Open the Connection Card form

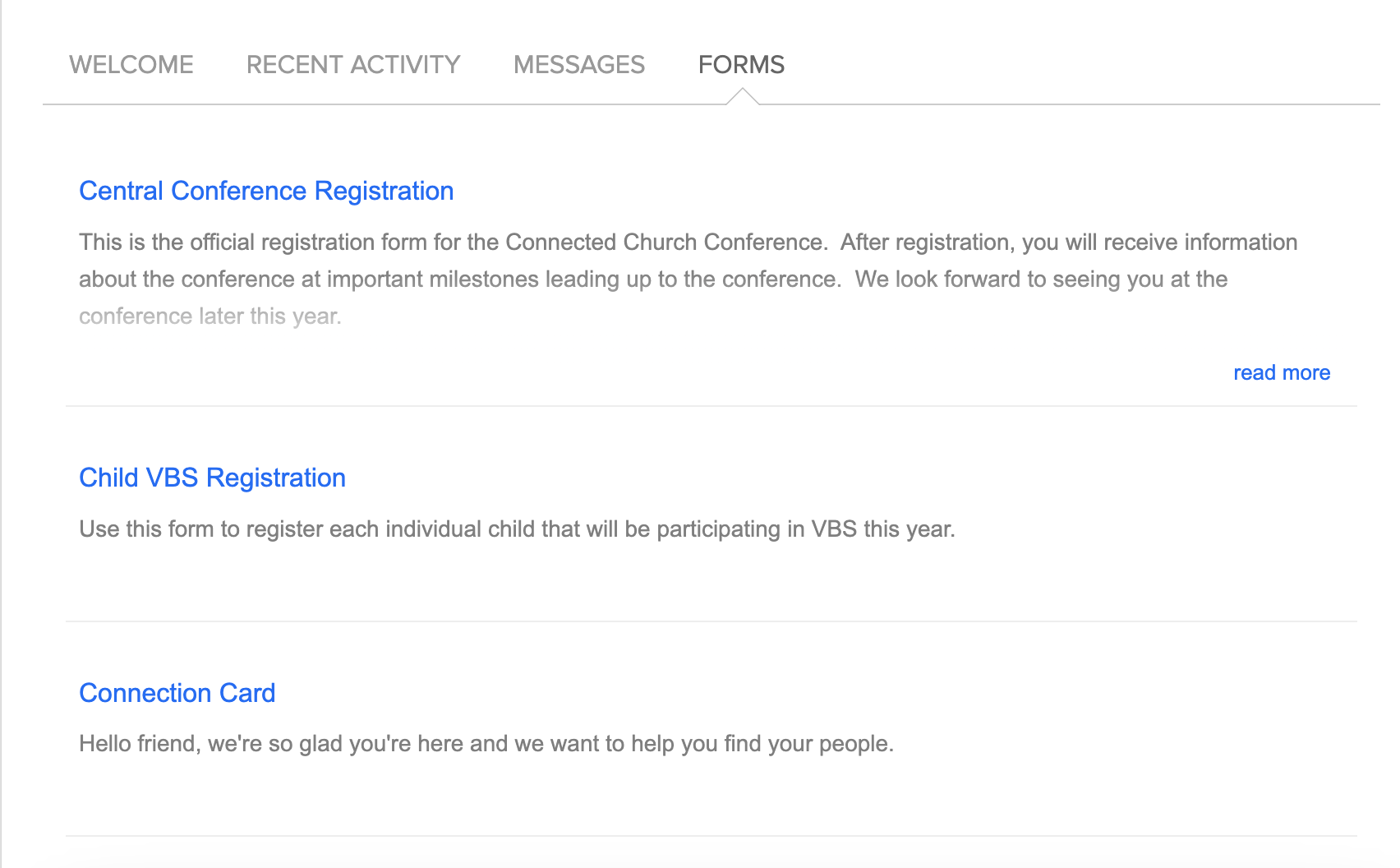click(177, 693)
